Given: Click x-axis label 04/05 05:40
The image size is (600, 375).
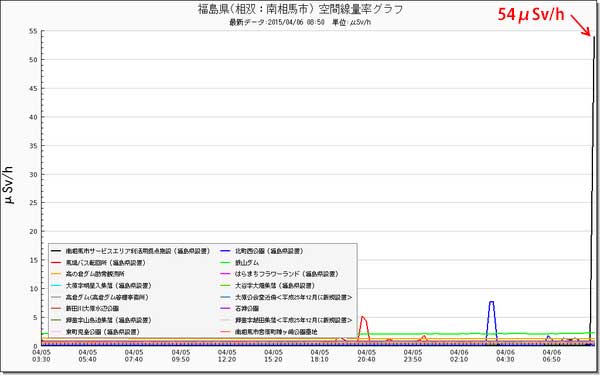Looking at the screenshot, I should point(88,355).
